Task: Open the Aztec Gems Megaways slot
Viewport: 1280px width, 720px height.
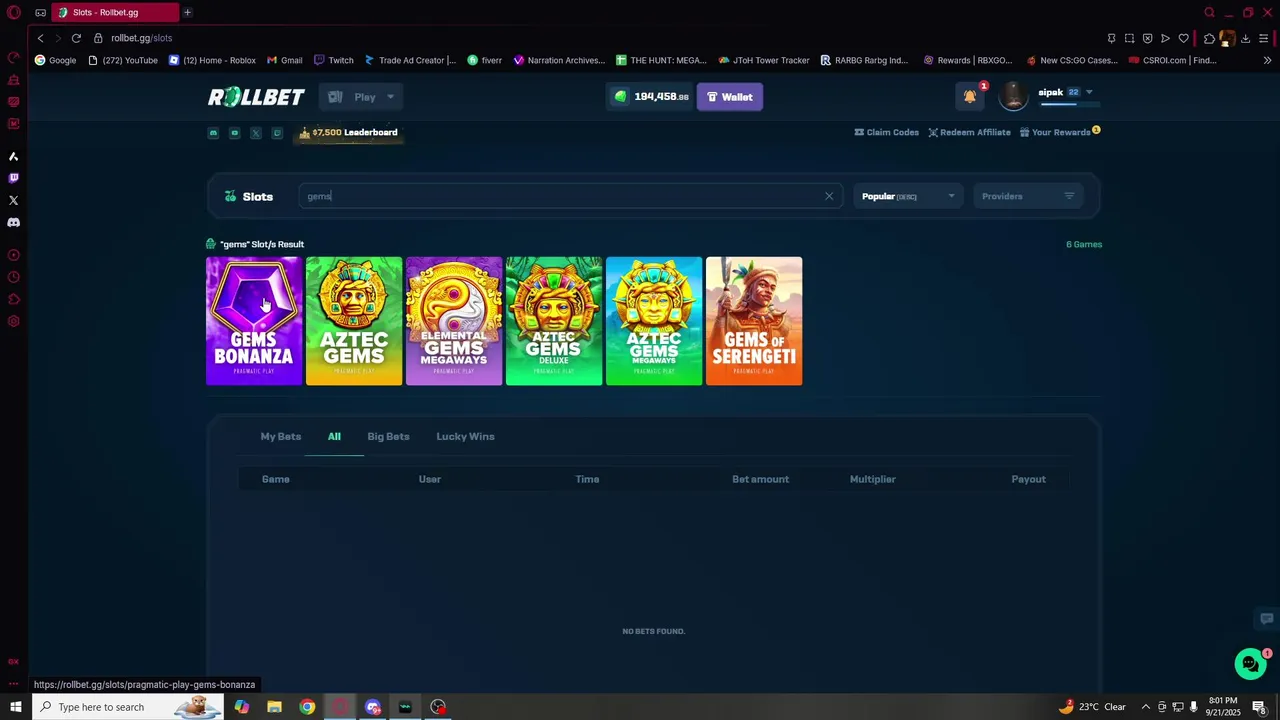Action: (654, 321)
